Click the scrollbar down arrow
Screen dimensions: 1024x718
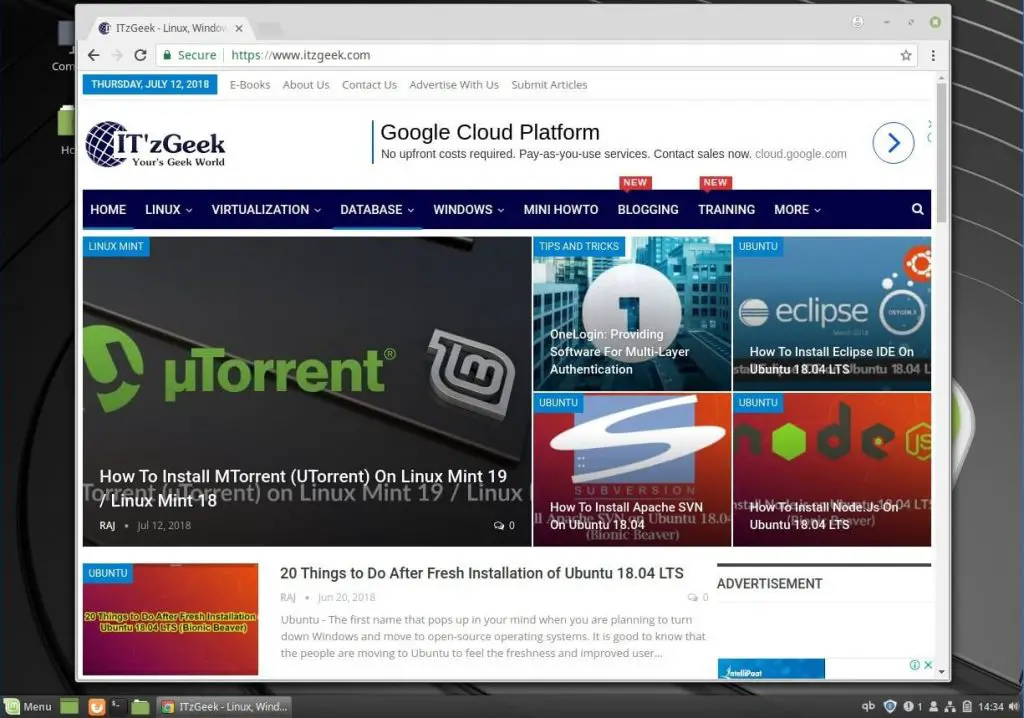941,671
